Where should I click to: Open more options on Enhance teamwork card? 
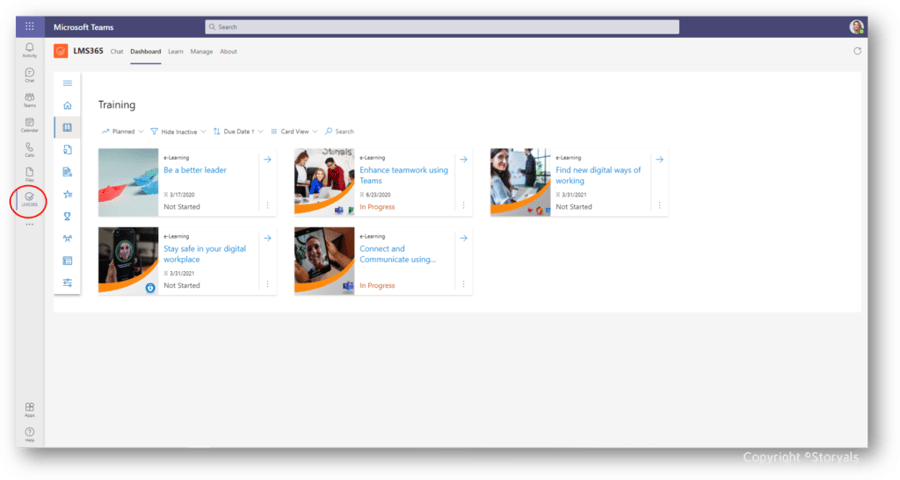[463, 205]
